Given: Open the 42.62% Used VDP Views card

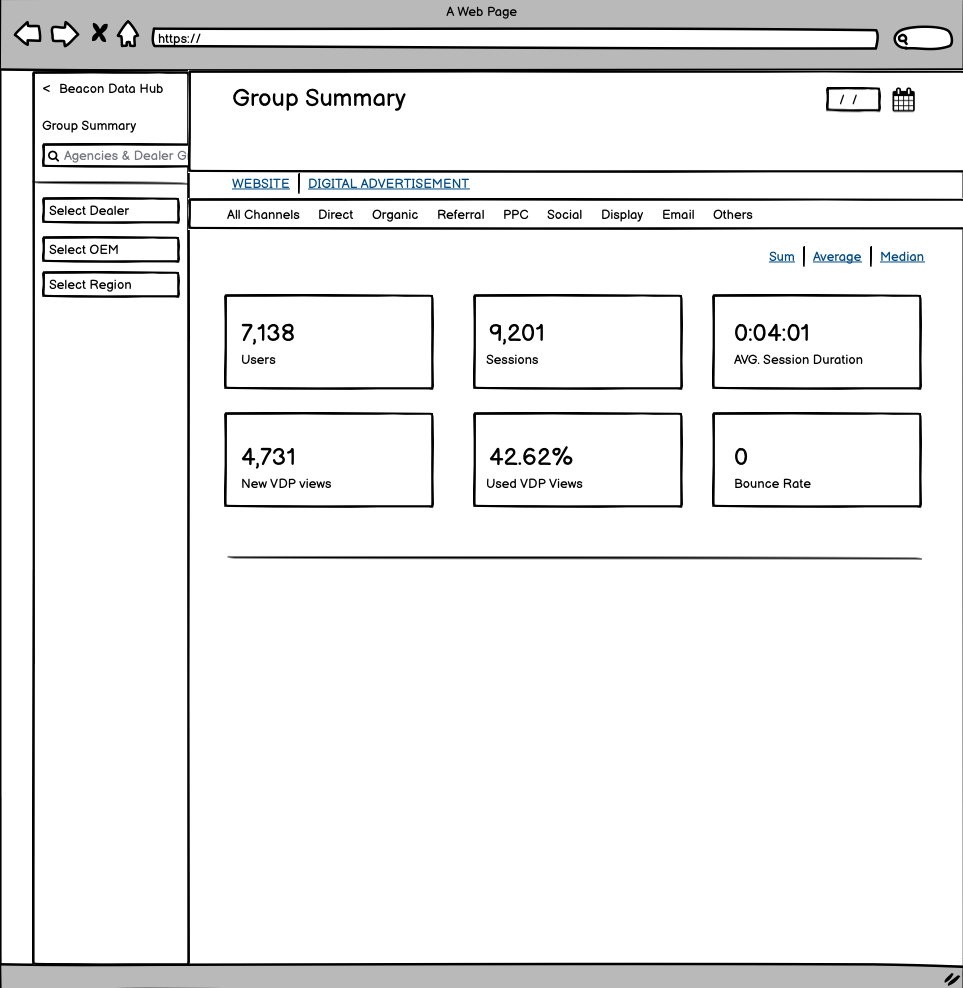Looking at the screenshot, I should [x=577, y=460].
